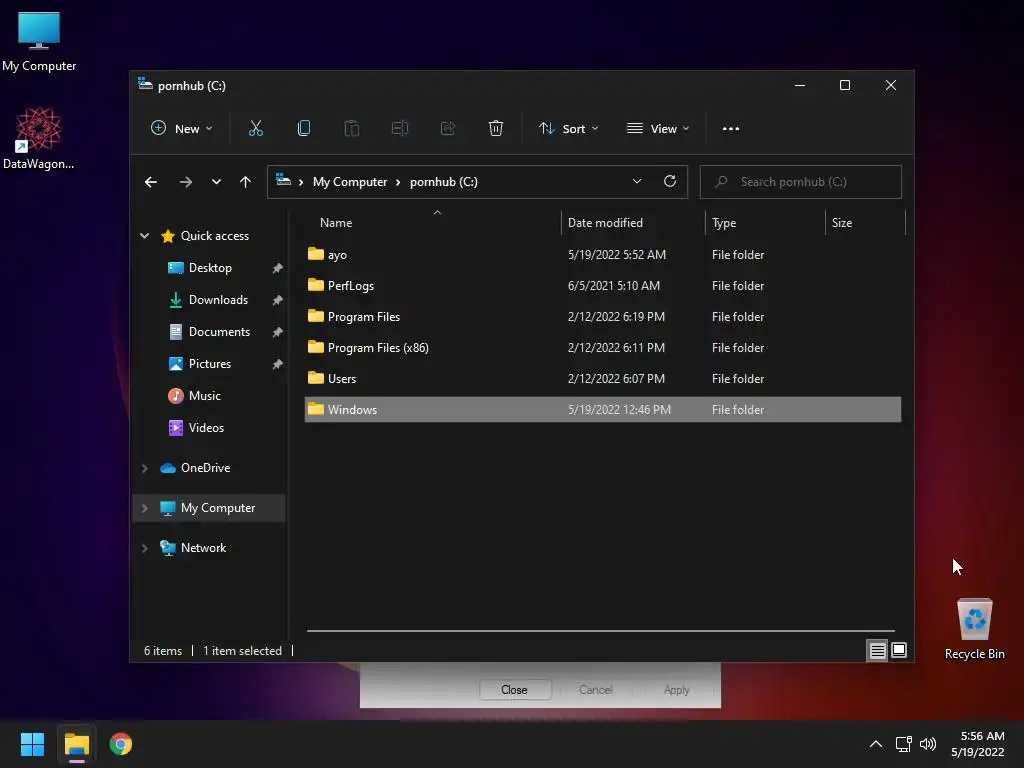Open recent locations dropdown arrow

tap(216, 182)
